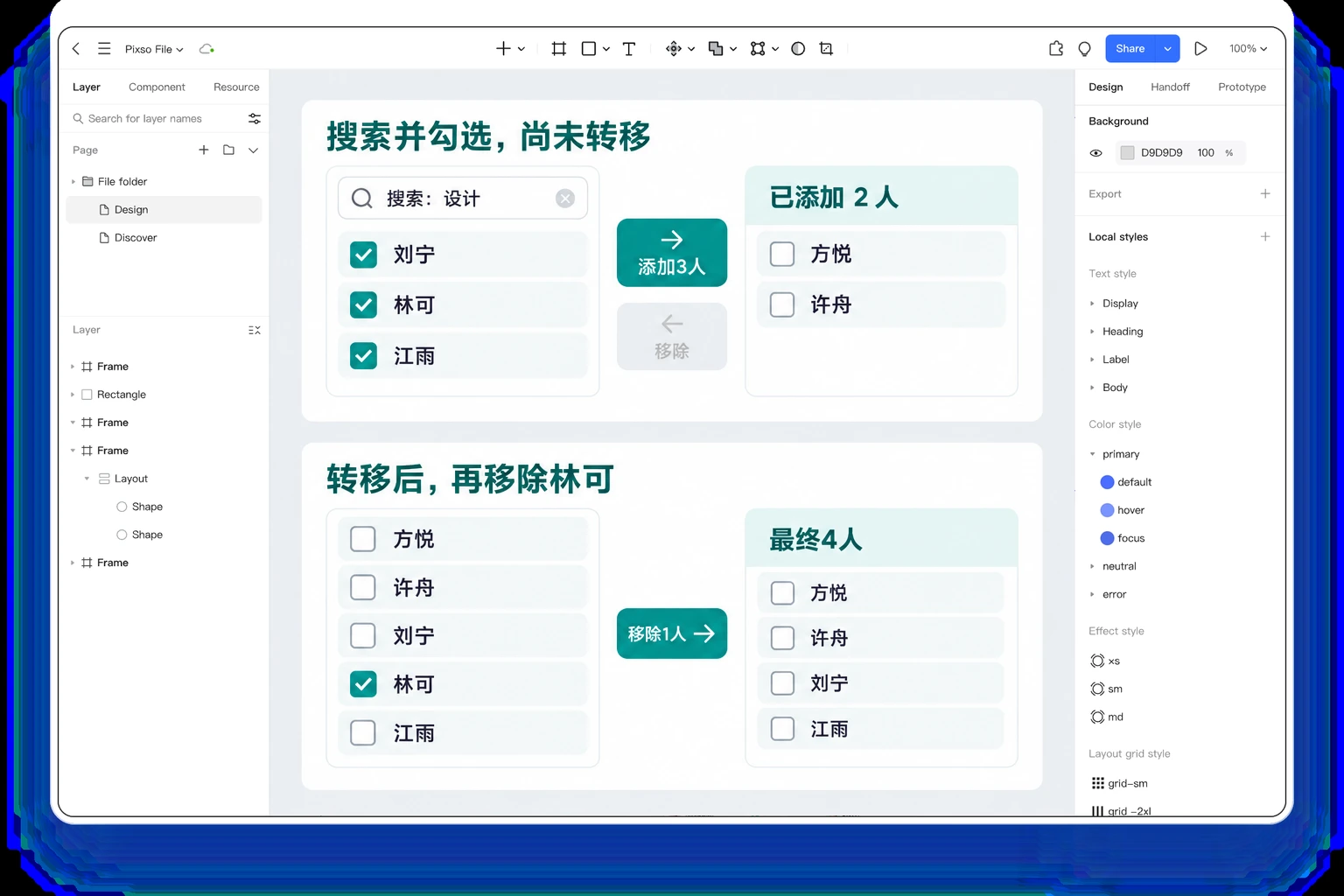Check 许舟 checkbox under 已添加 2 人
The width and height of the screenshot is (1344, 896).
[x=782, y=304]
